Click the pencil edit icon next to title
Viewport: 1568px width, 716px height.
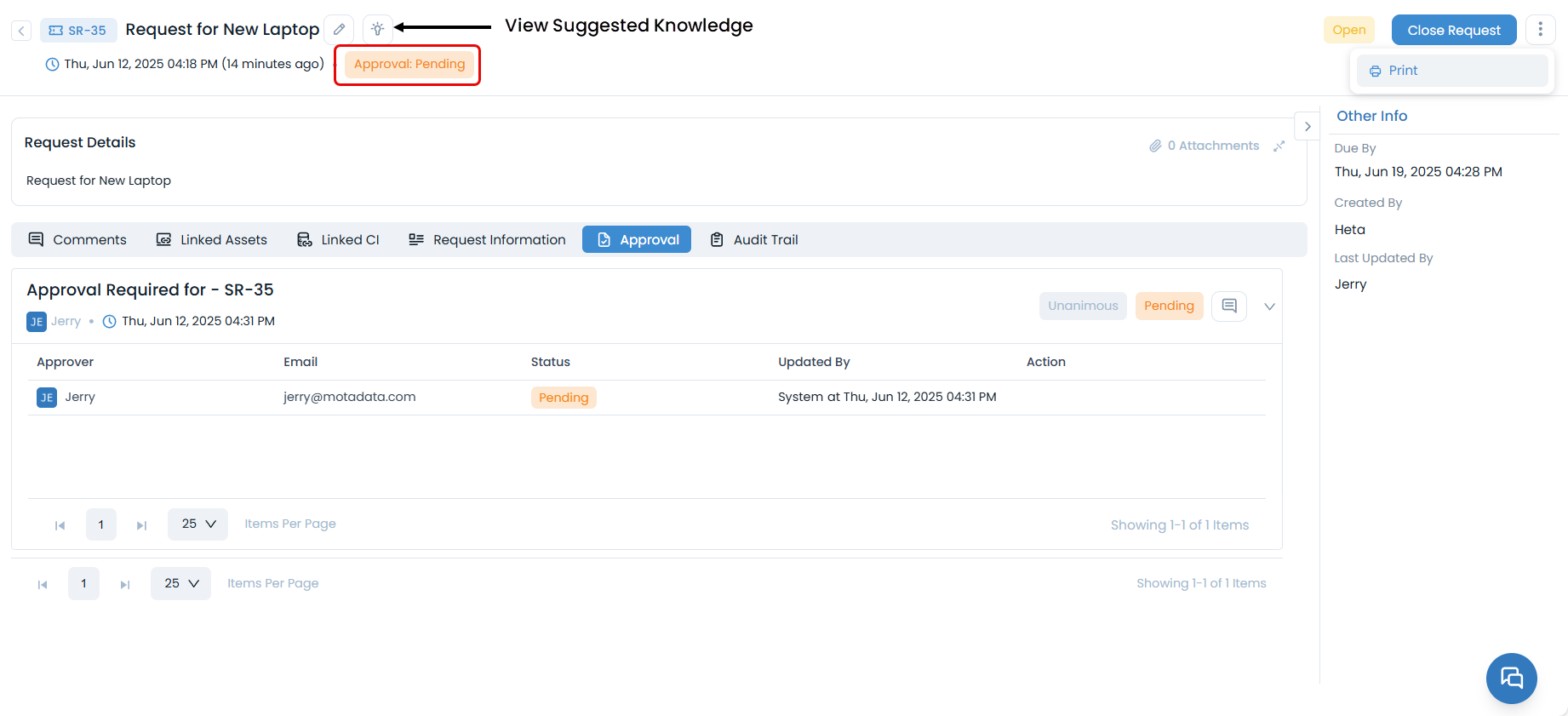(339, 30)
